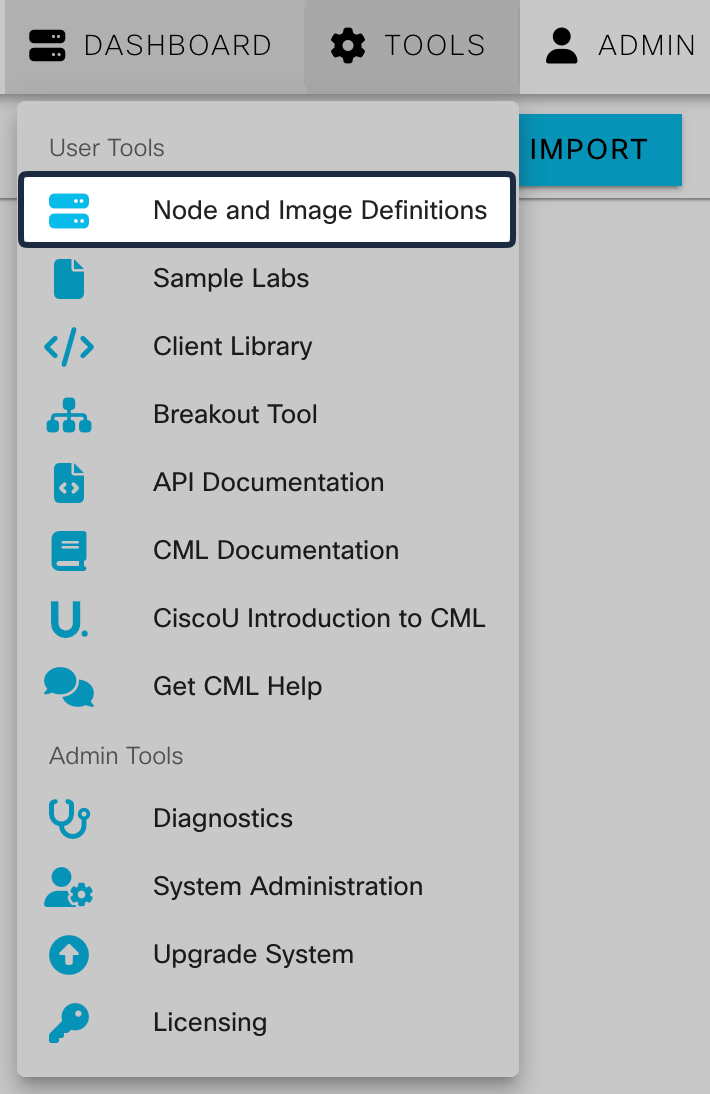Click the user icon beside ADMIN

coord(562,46)
